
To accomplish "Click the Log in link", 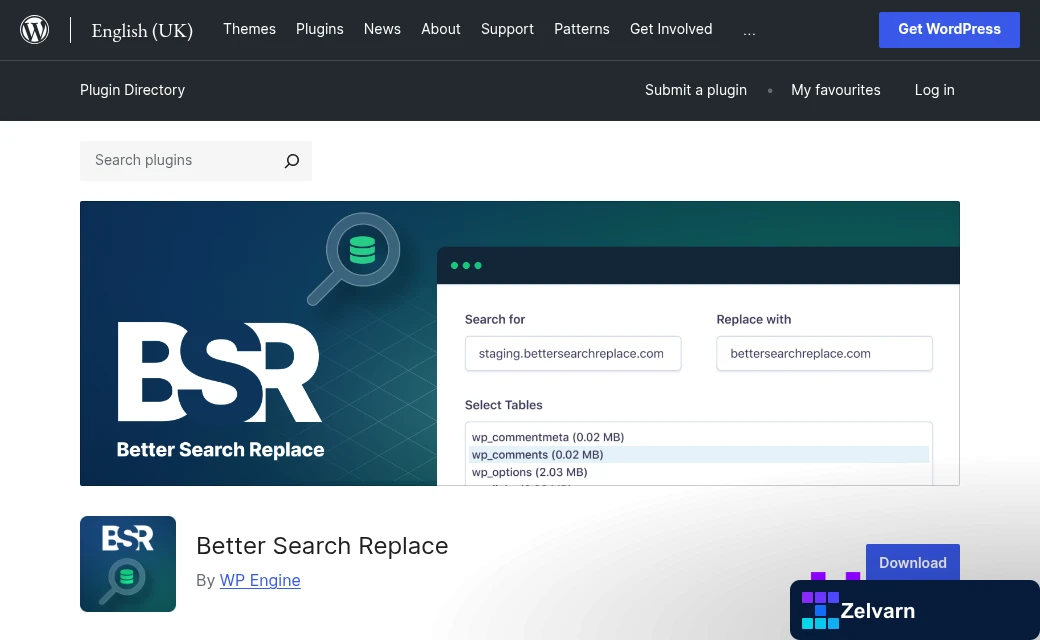I will [935, 90].
